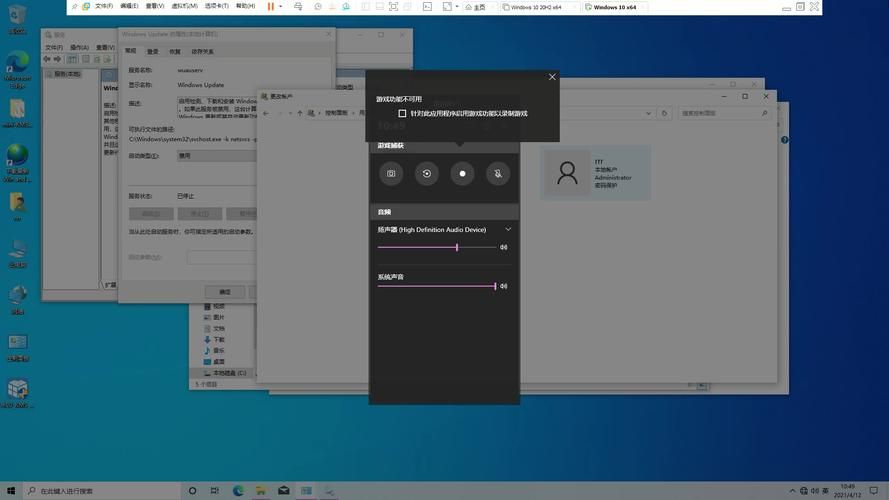Screen dimensions: 889x500
Task: Adjust the system sounds volume slider
Action: click(437, 286)
